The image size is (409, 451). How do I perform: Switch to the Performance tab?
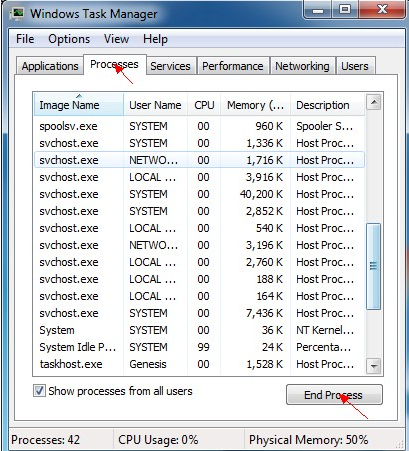[x=233, y=66]
